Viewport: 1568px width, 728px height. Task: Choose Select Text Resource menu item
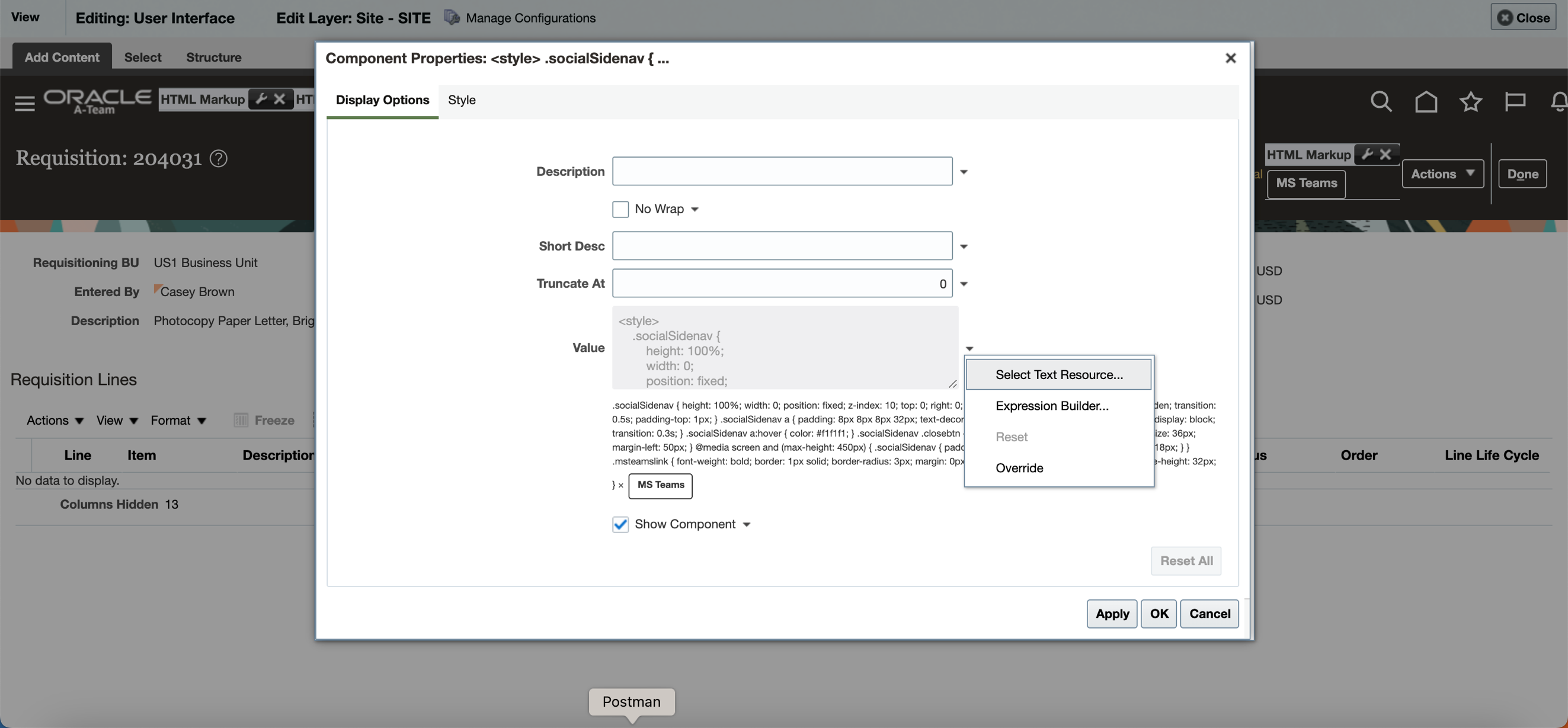pyautogui.click(x=1058, y=374)
